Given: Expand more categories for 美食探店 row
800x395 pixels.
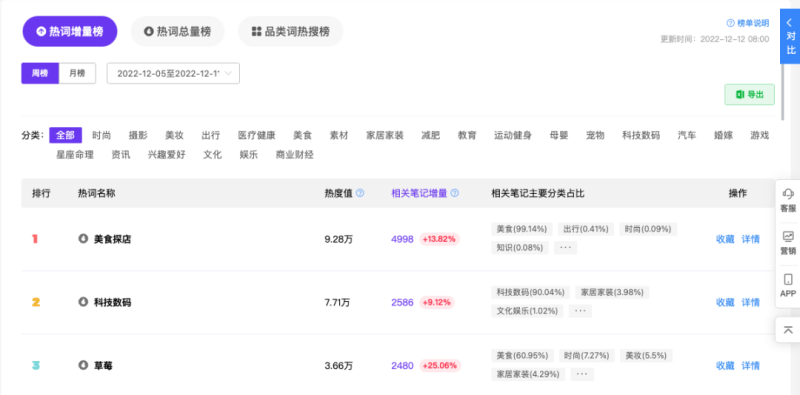Looking at the screenshot, I should (565, 248).
